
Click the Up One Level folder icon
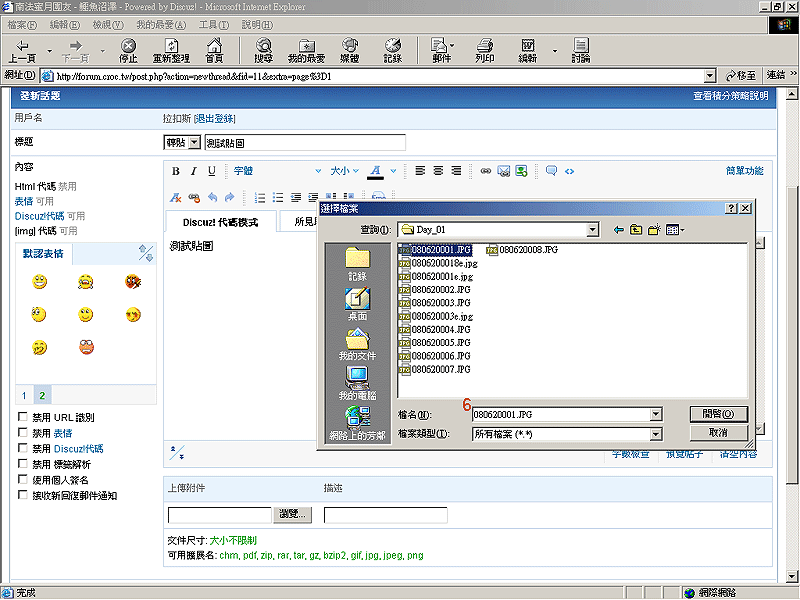634,229
